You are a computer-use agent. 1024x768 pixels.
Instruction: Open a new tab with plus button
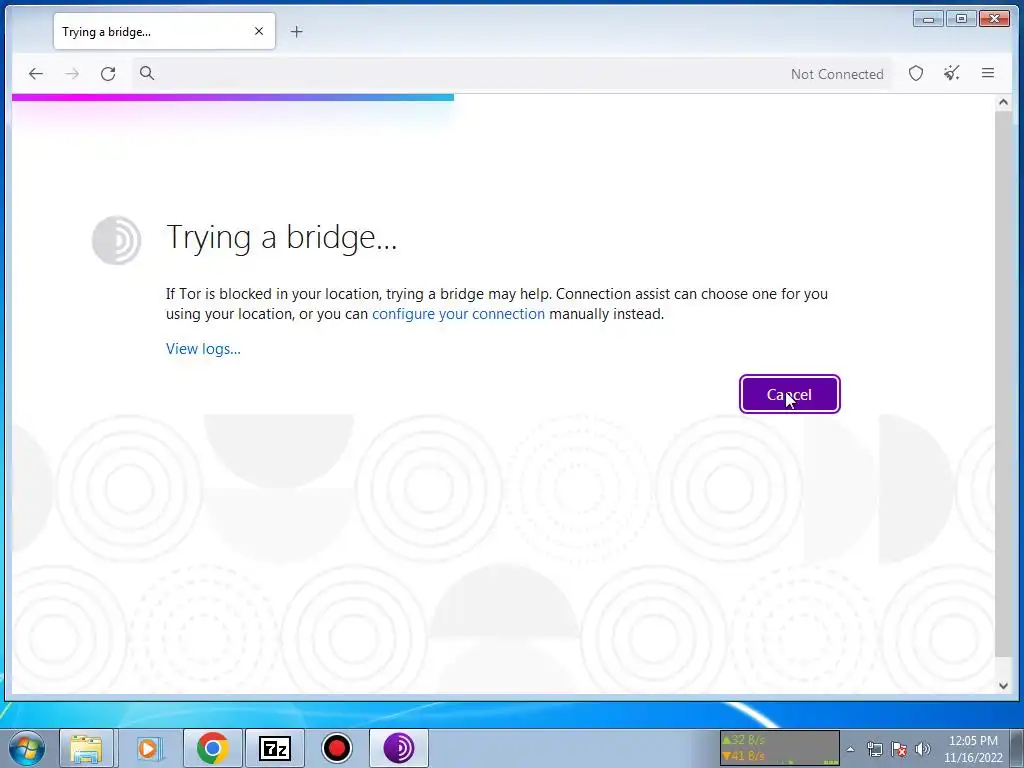[296, 31]
